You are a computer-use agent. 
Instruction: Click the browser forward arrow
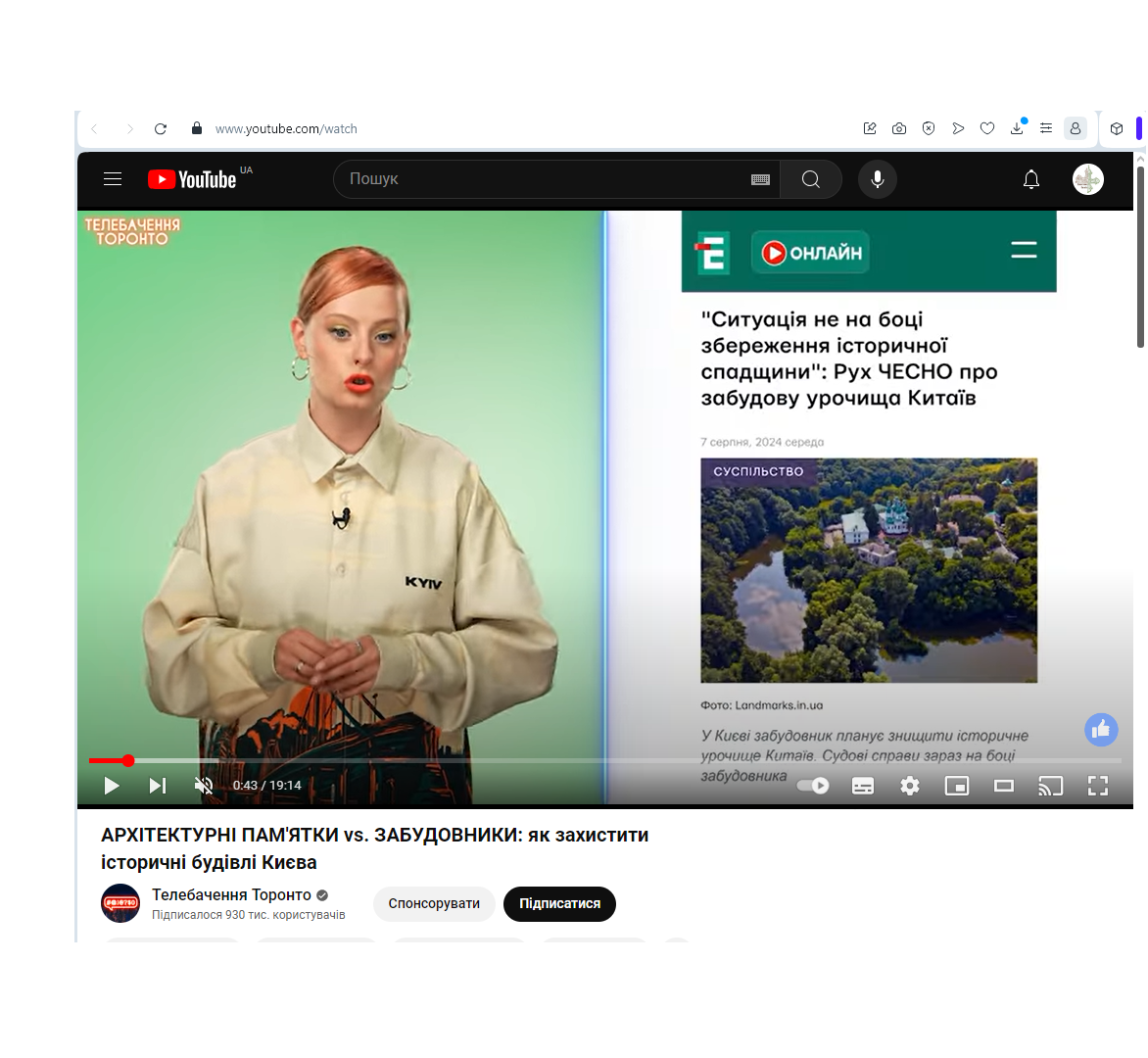(x=129, y=129)
